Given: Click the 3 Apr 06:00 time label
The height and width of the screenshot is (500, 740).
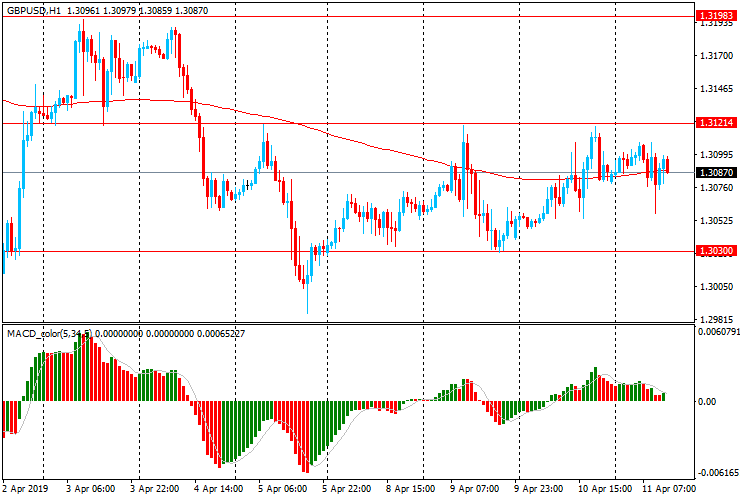Looking at the screenshot, I should click(90, 488).
